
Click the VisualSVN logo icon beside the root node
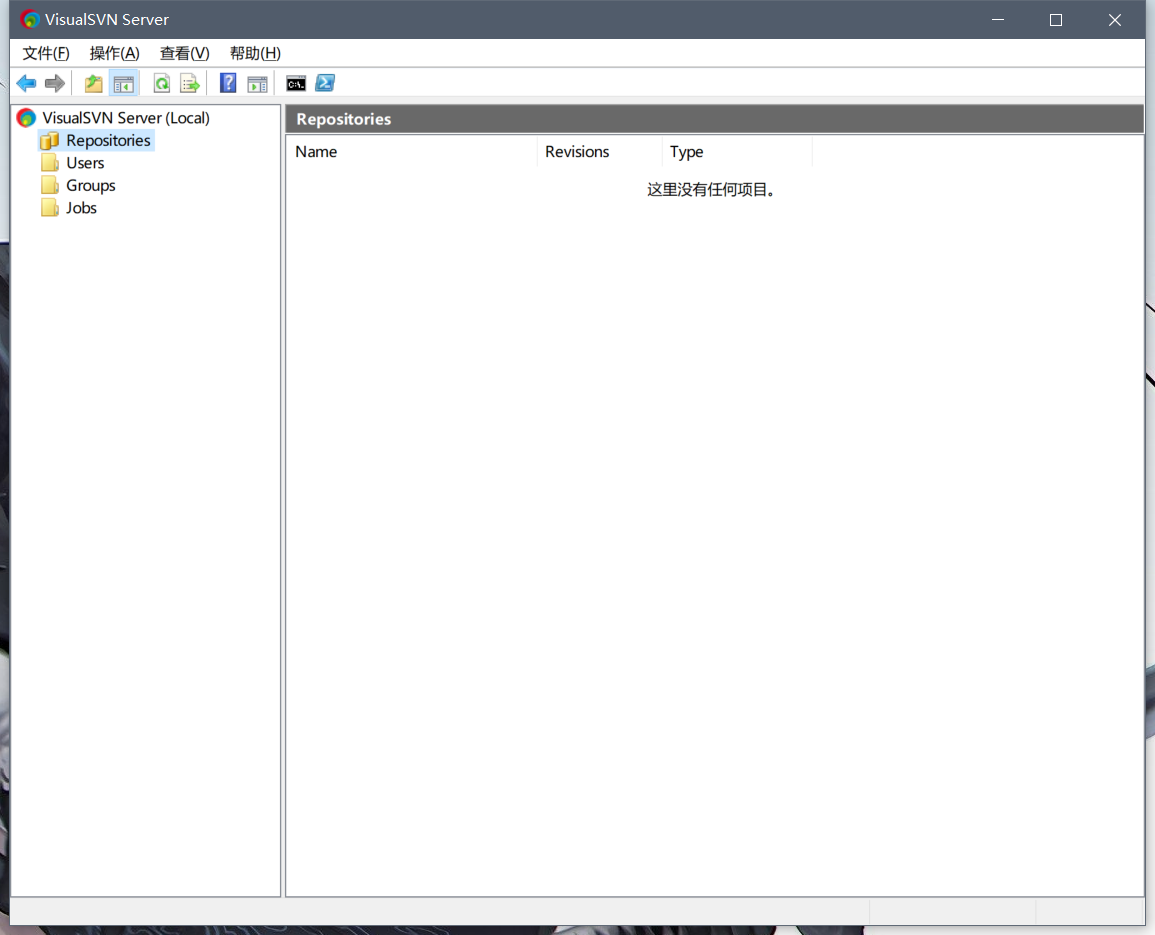25,117
